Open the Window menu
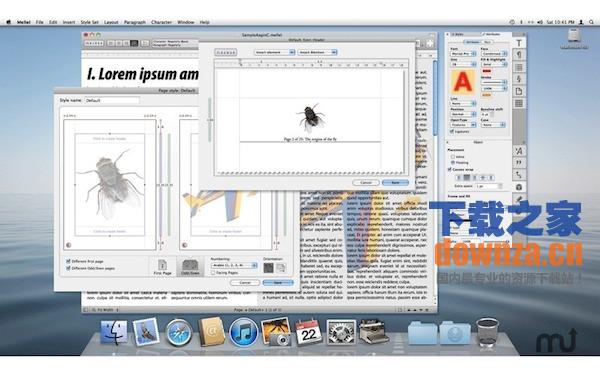 point(186,22)
